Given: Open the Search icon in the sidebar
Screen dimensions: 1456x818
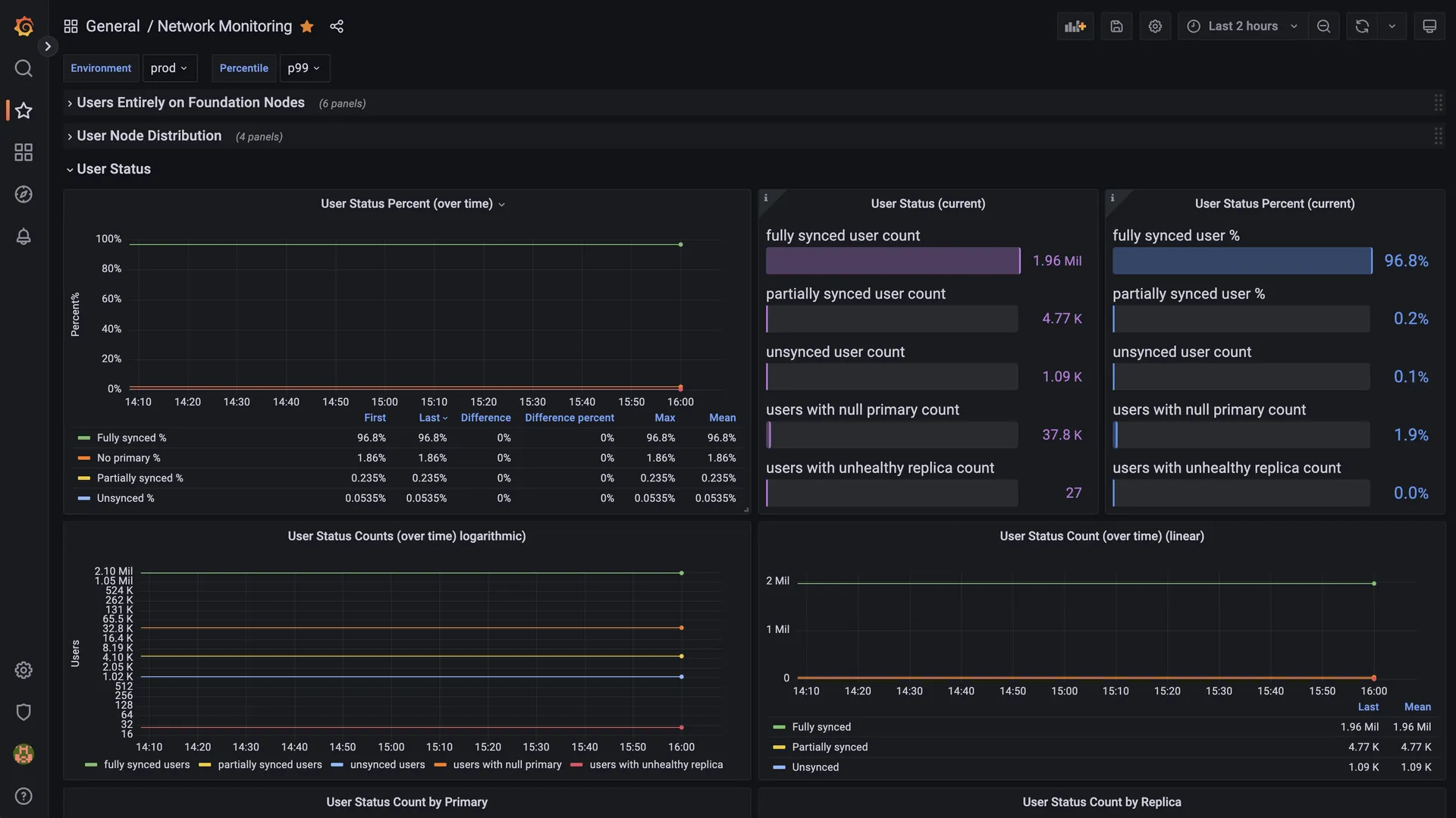Looking at the screenshot, I should pyautogui.click(x=23, y=68).
